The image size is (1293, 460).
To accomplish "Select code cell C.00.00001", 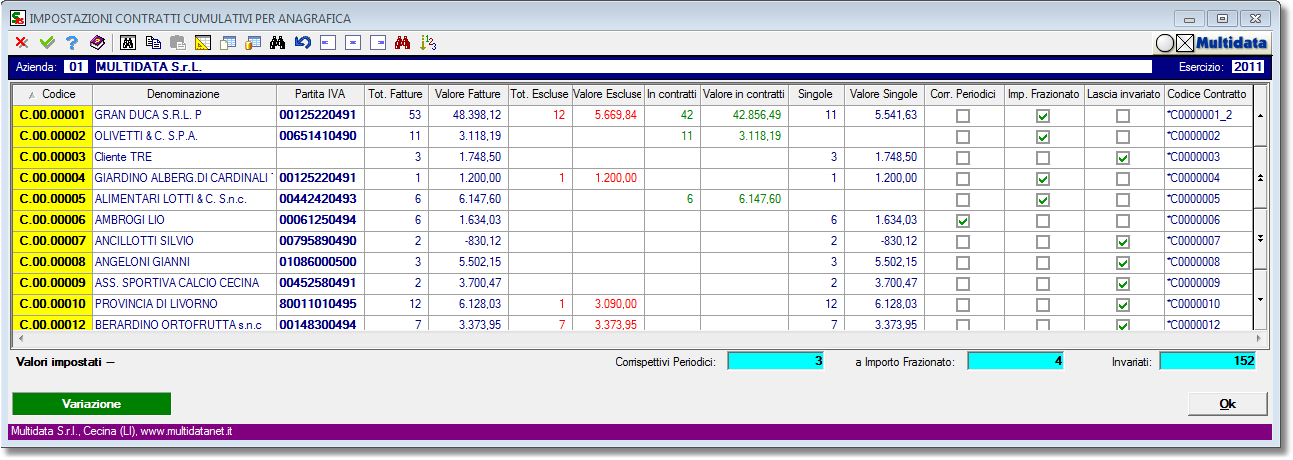I will click(x=53, y=116).
